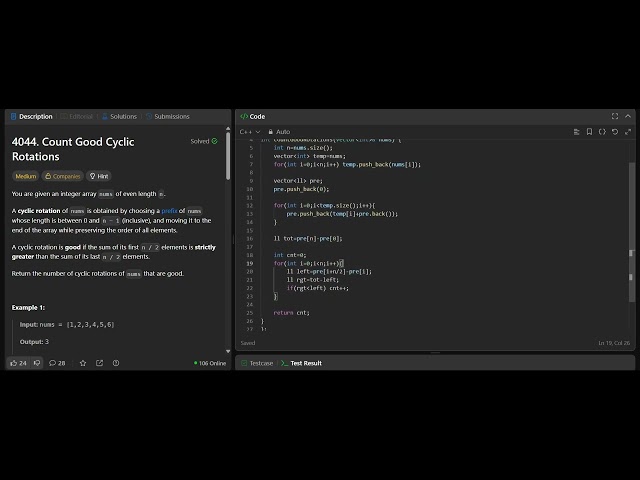Open the Test Result tab
Screen dimensions: 640x480
pos(301,363)
